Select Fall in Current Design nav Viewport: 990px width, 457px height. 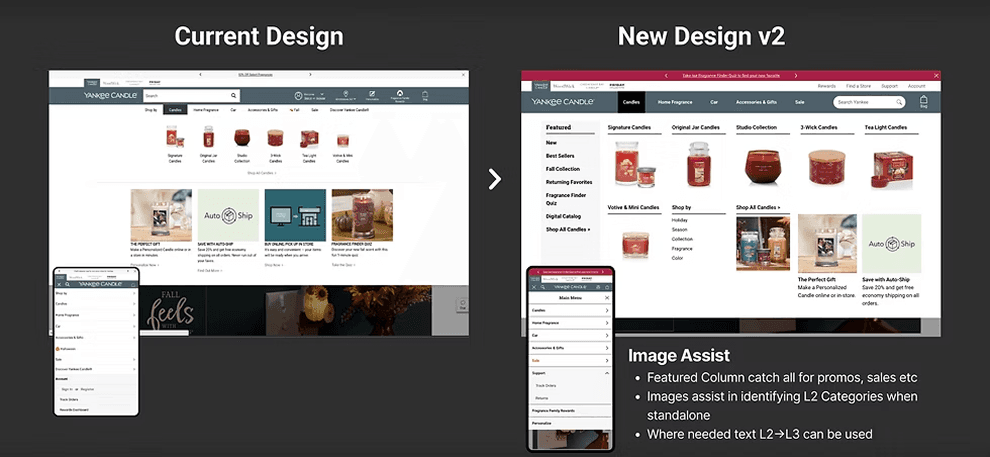[x=295, y=110]
